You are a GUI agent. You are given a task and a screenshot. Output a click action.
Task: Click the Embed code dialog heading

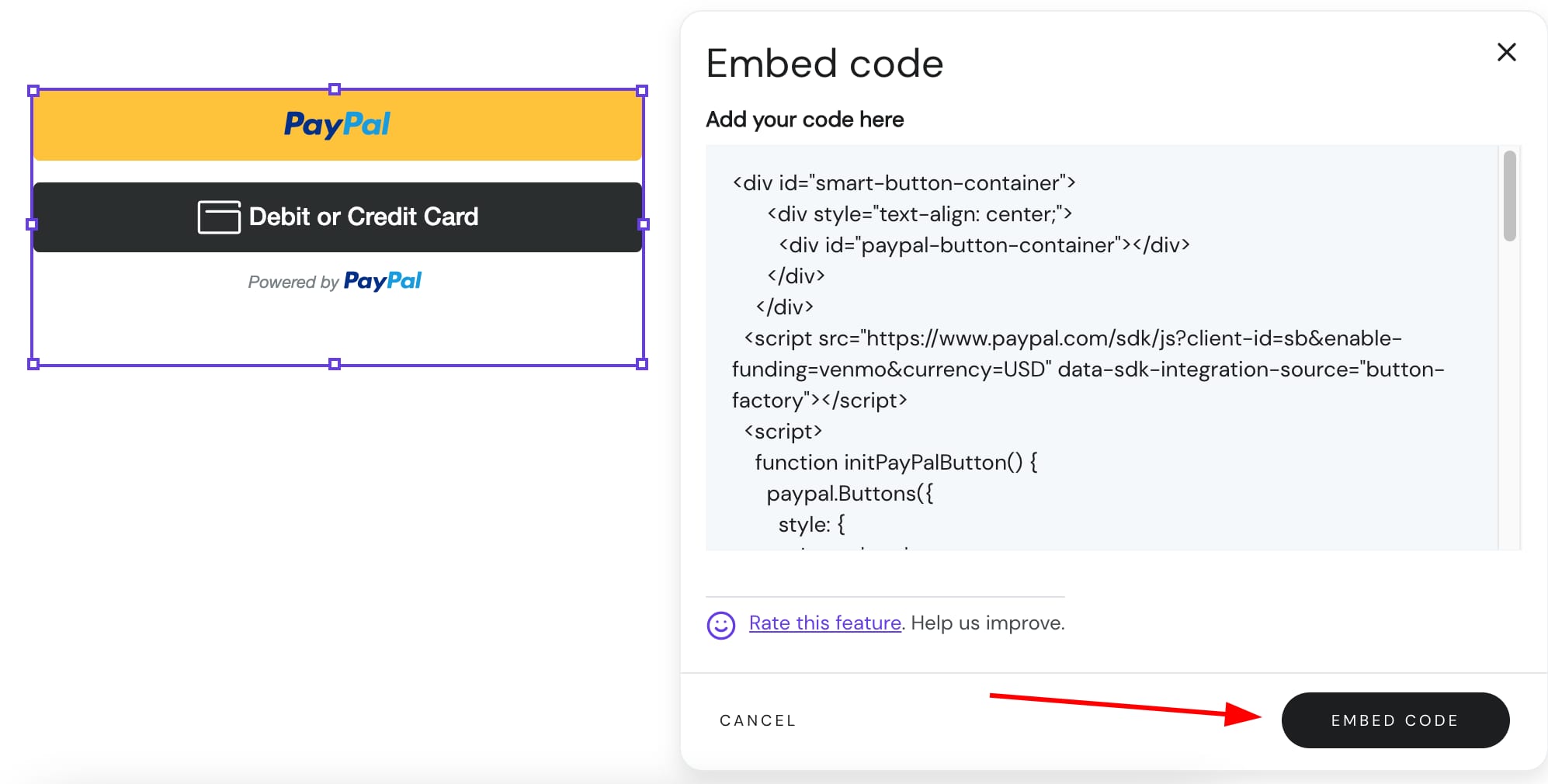pos(824,63)
